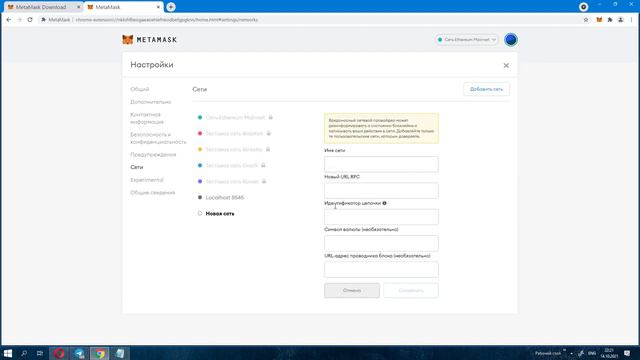Select the Сети settings tab
The height and width of the screenshot is (360, 640).
click(x=137, y=167)
